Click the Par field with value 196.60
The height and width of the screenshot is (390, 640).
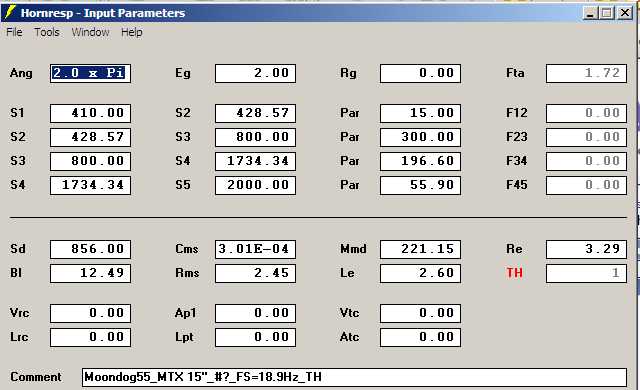420,161
